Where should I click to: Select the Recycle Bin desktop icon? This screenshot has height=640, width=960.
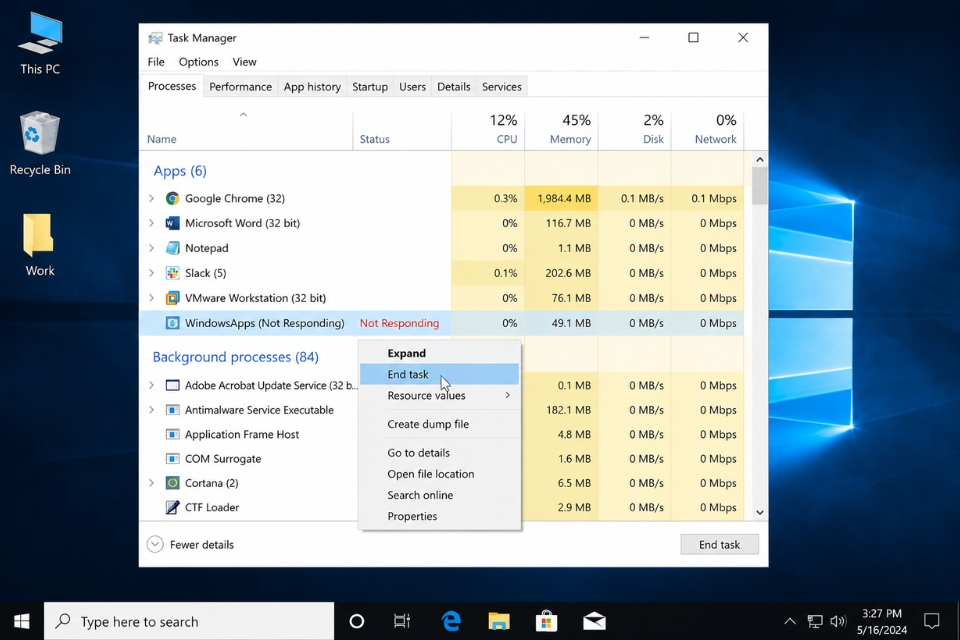[40, 144]
